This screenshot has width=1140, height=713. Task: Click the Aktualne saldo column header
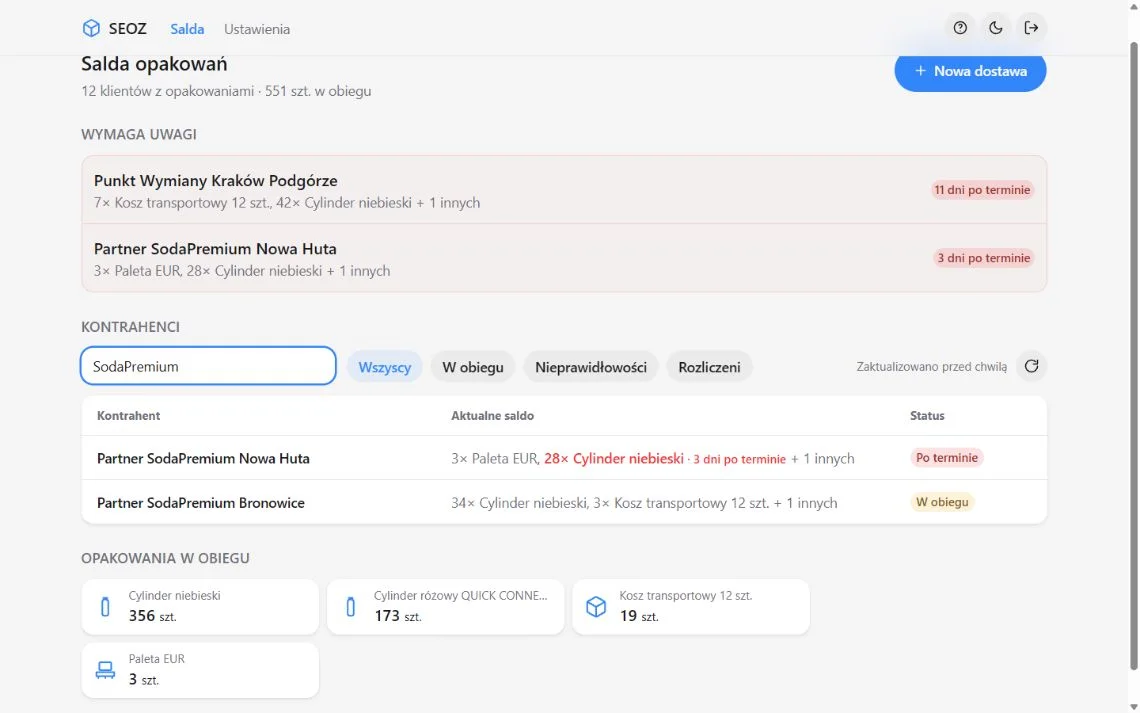click(x=492, y=416)
